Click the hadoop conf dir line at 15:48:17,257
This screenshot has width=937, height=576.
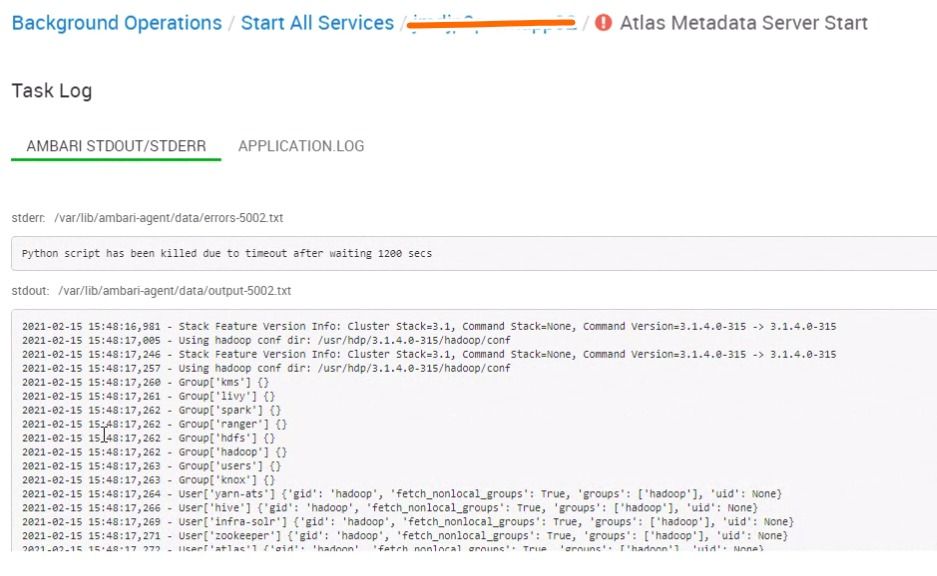pos(267,368)
